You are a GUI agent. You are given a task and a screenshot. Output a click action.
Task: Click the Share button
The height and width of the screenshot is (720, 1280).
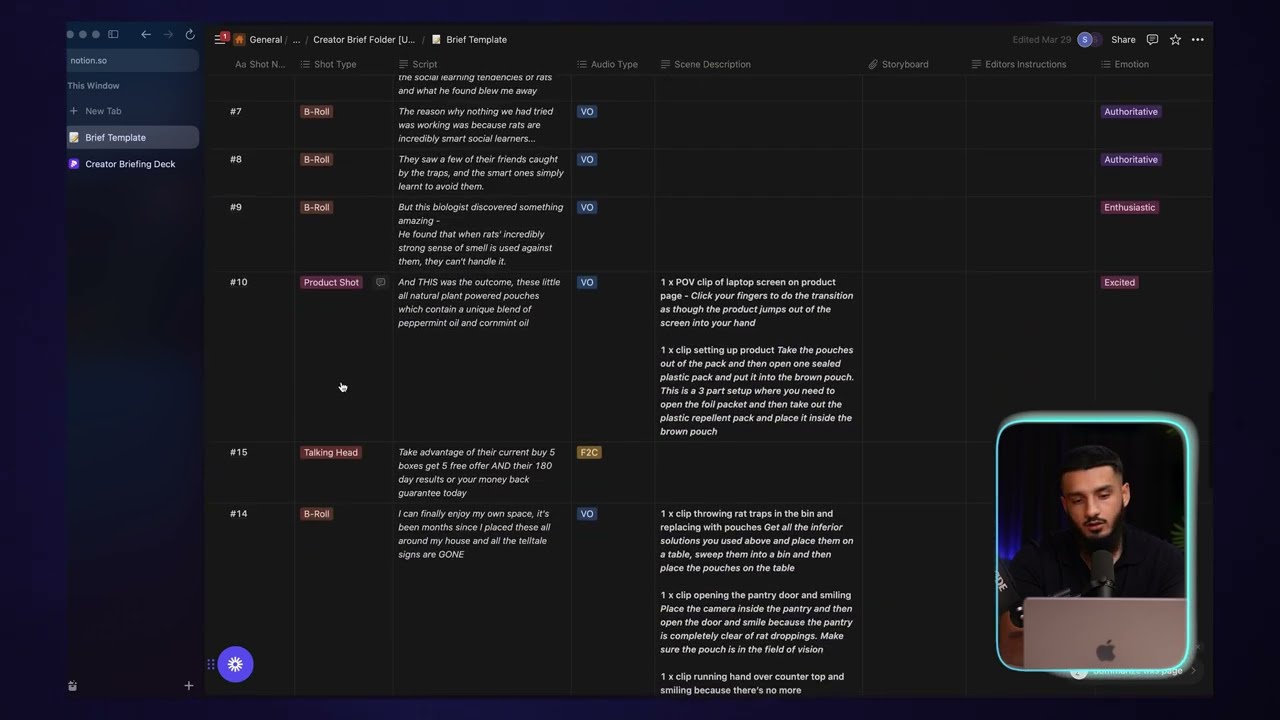pos(1123,40)
